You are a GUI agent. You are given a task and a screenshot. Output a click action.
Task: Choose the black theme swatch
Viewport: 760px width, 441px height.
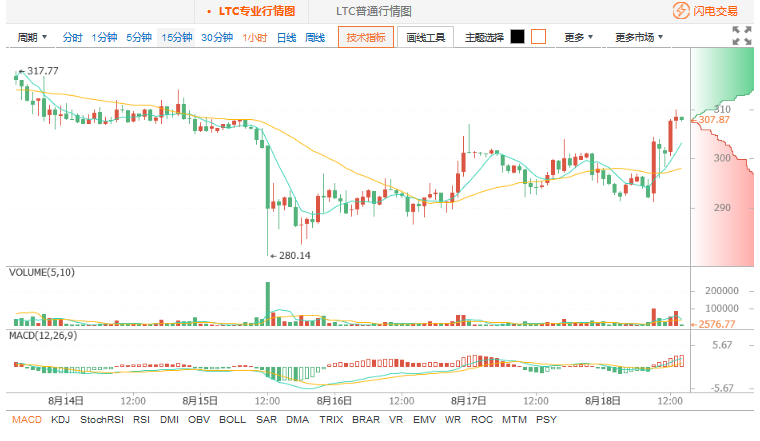click(x=517, y=37)
